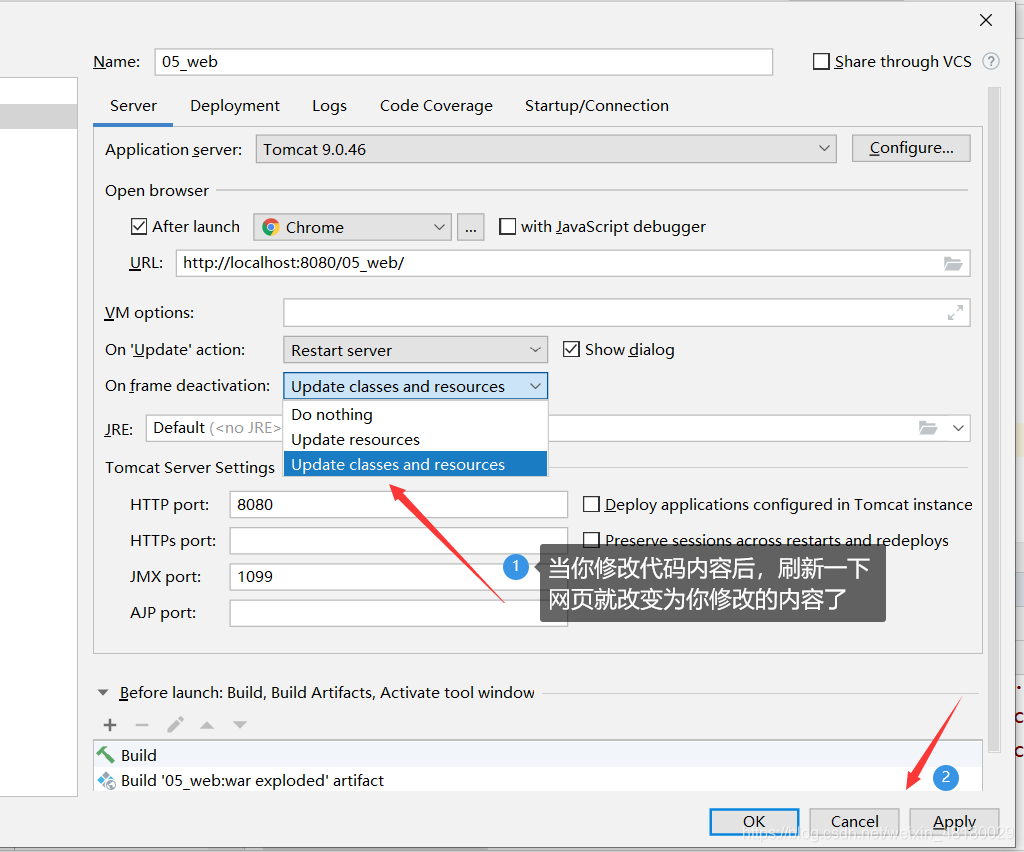Click the browser ellipsis button
The image size is (1024, 852).
tap(471, 227)
